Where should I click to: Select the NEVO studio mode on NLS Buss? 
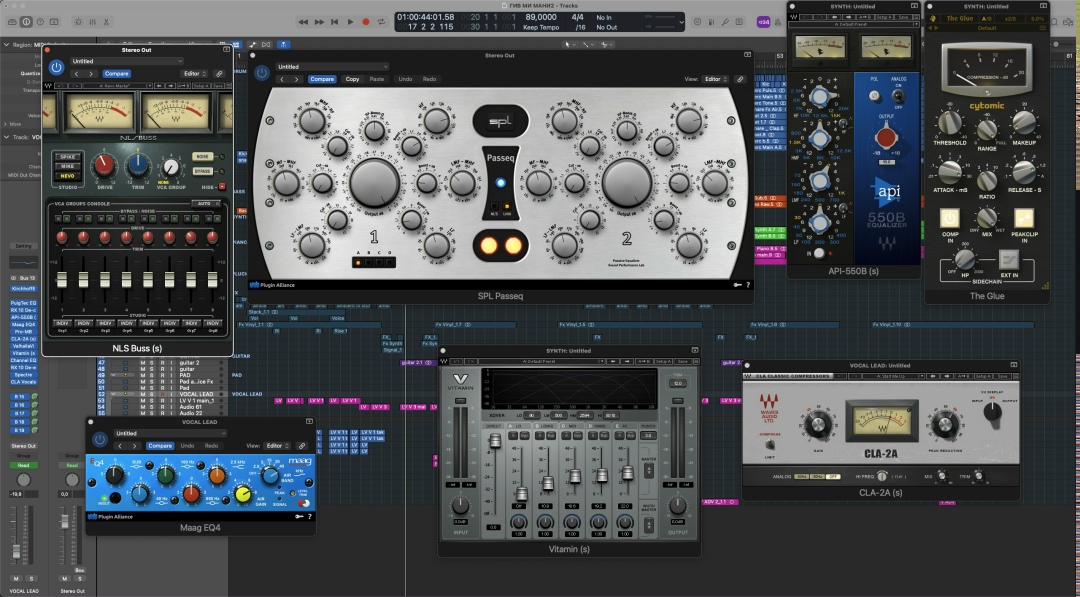(68, 176)
